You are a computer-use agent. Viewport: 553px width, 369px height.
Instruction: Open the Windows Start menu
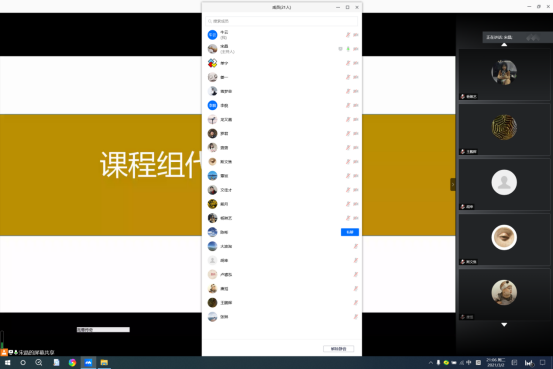(x=7, y=362)
